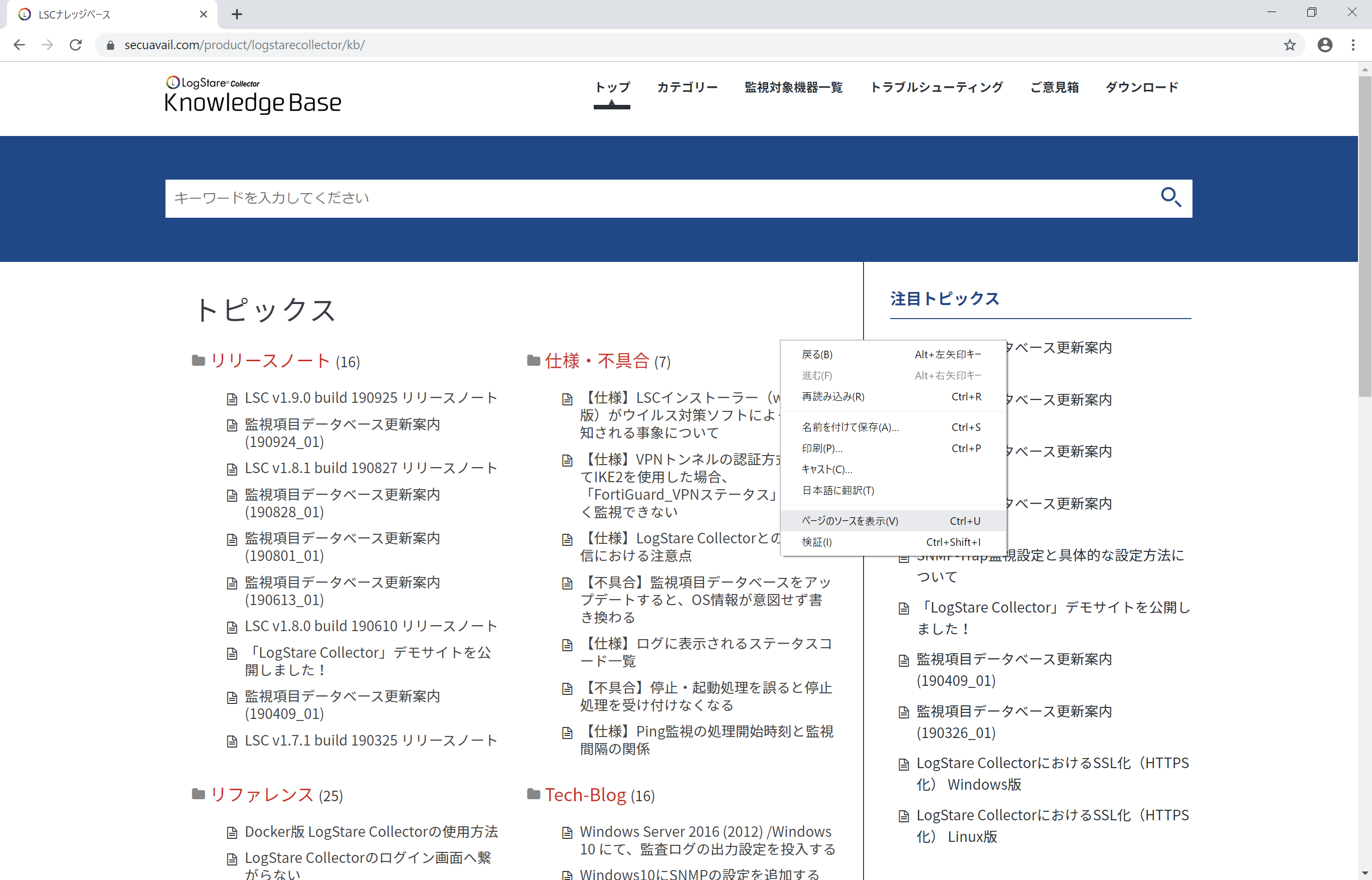Open ダウンロード navigation item

[1142, 87]
